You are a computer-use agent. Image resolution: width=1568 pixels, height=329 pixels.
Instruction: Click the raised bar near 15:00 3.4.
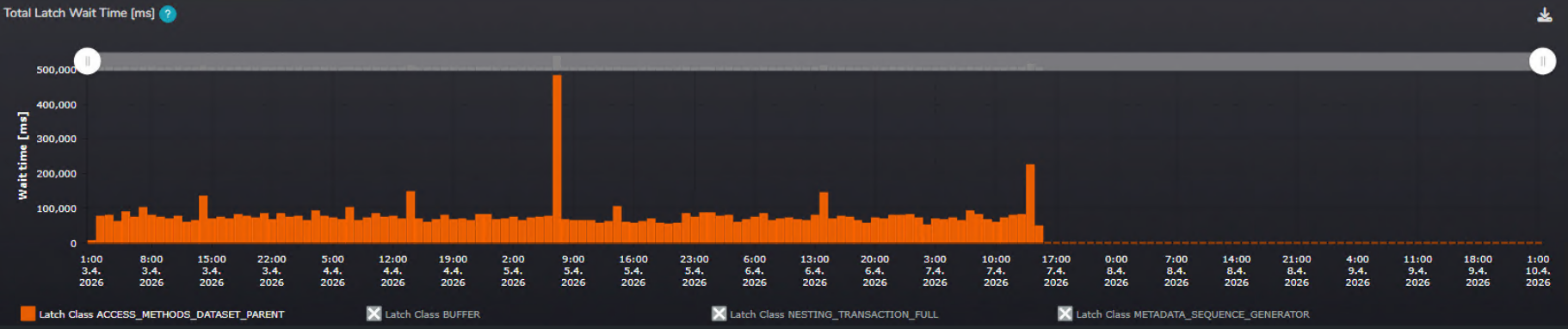coord(203,220)
